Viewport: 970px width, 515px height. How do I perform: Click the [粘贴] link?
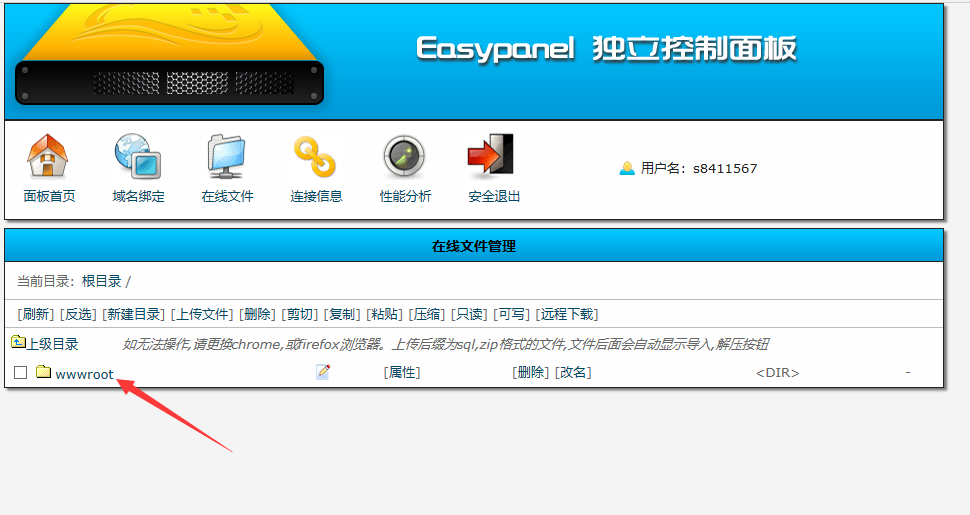pyautogui.click(x=385, y=314)
